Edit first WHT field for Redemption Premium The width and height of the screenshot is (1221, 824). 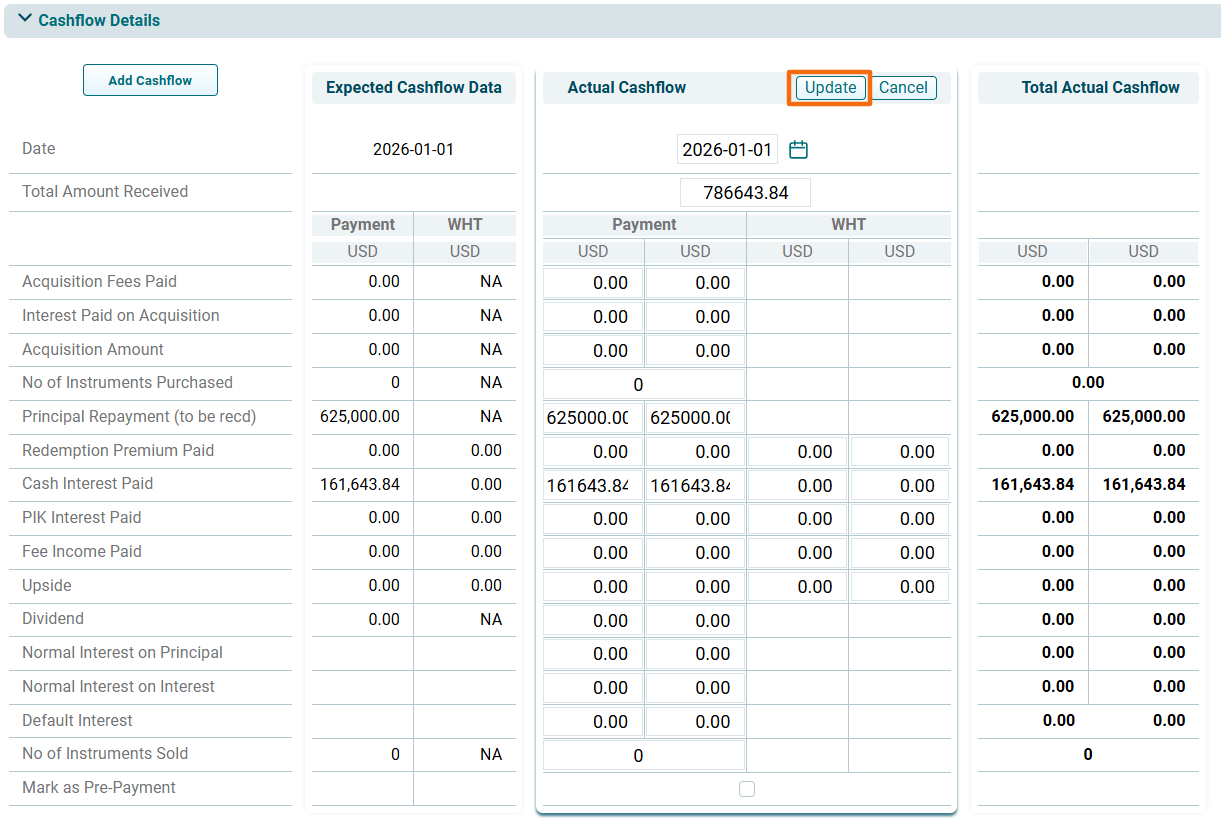pos(797,452)
